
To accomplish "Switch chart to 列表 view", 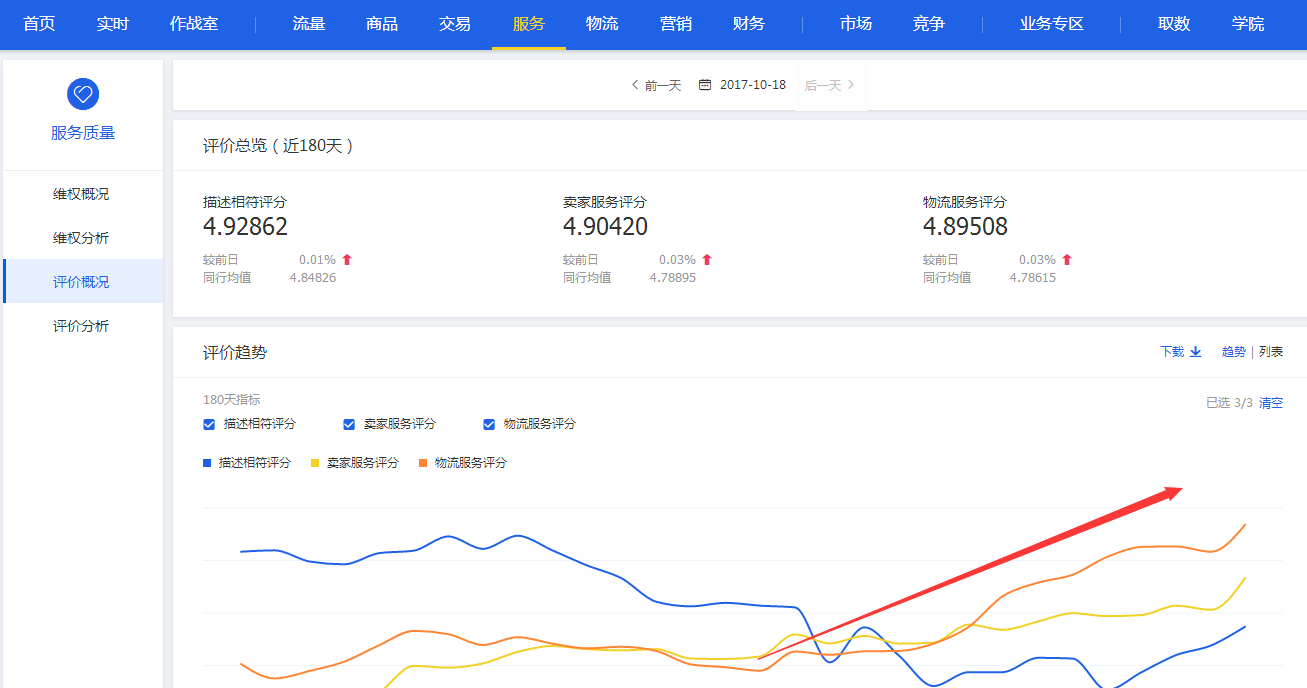I will 1271,352.
